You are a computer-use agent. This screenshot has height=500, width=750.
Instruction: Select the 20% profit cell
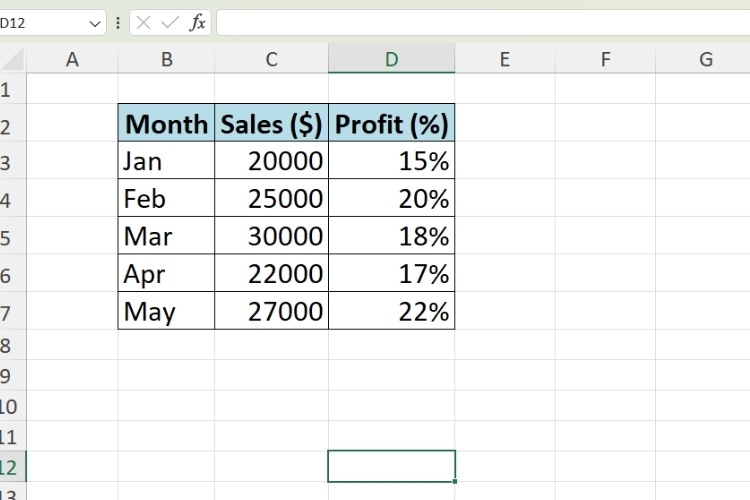392,198
